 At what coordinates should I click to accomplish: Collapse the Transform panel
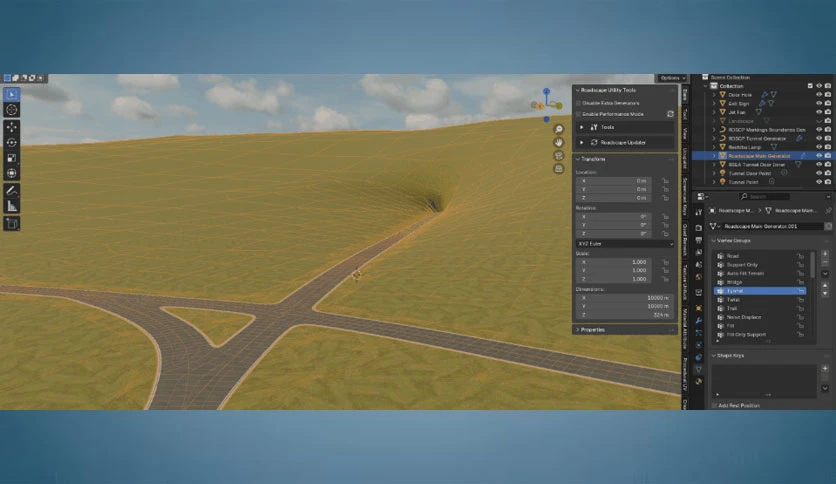click(x=577, y=159)
